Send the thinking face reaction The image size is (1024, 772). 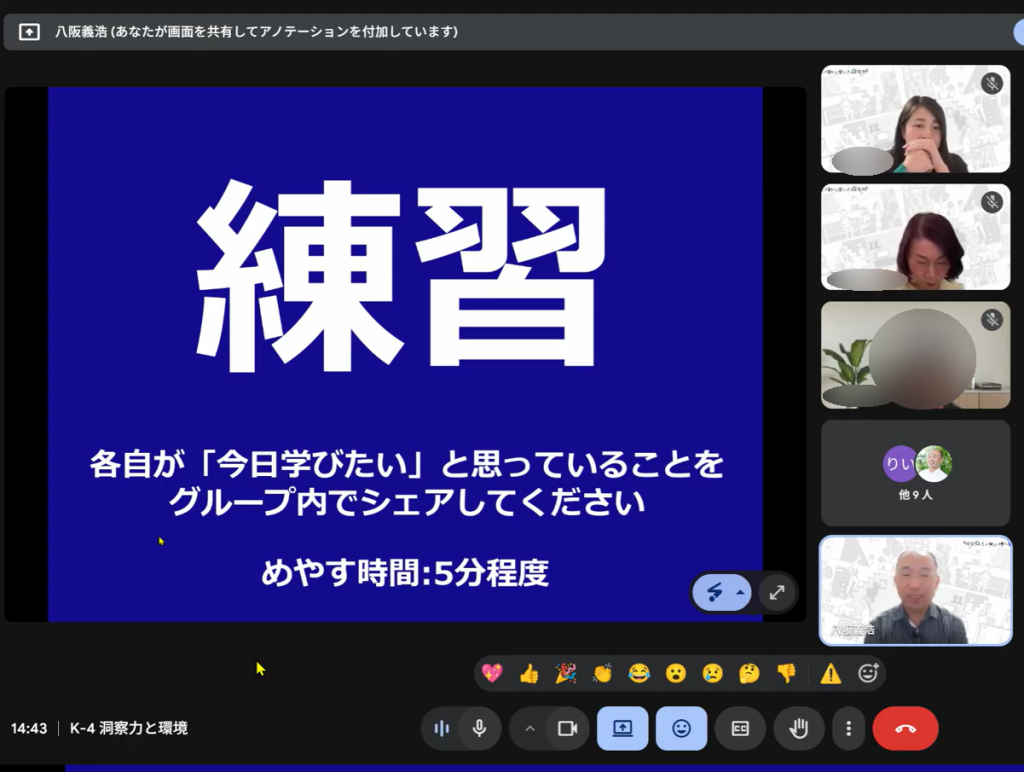tap(749, 673)
